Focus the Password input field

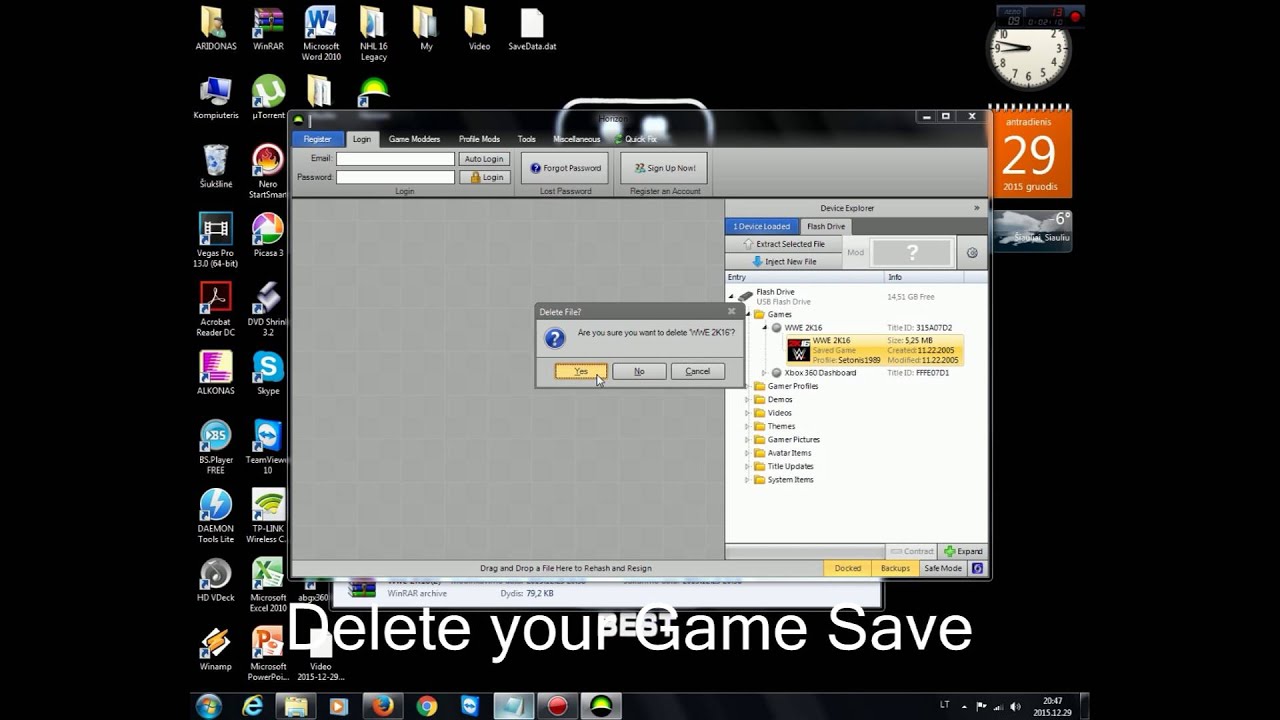pos(395,177)
